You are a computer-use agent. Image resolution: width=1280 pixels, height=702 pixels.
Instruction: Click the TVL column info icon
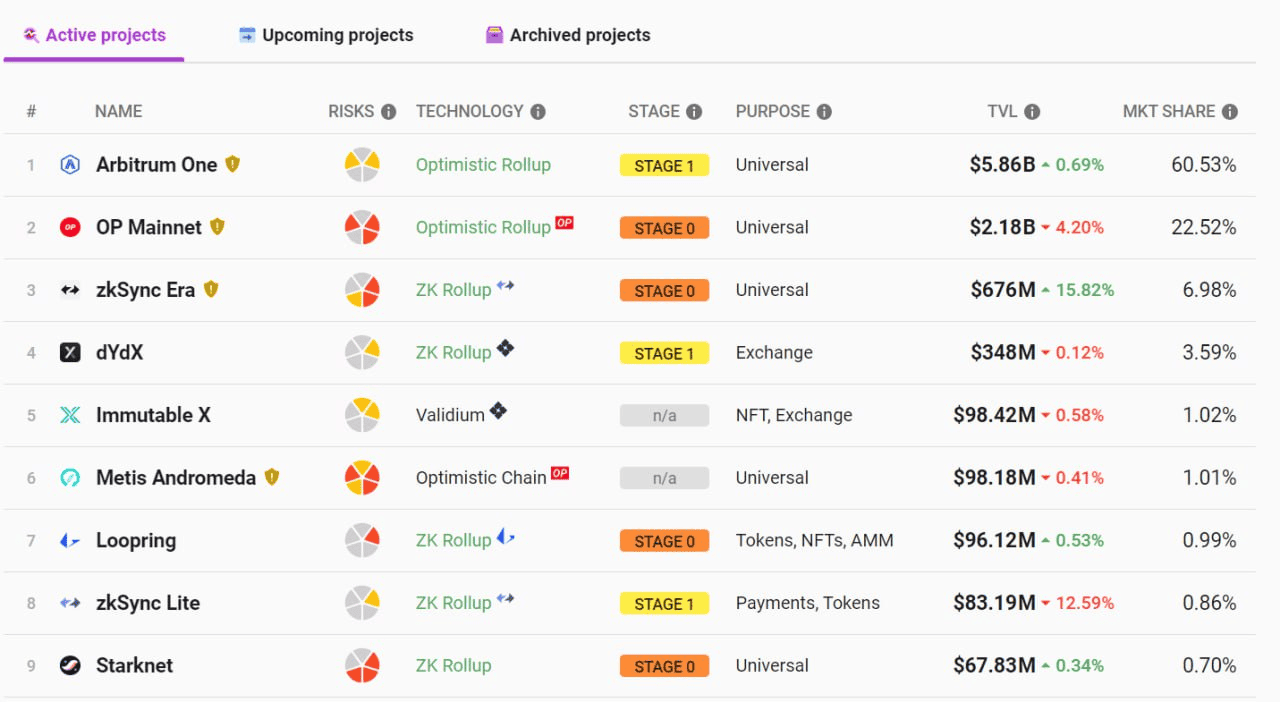coord(1032,112)
